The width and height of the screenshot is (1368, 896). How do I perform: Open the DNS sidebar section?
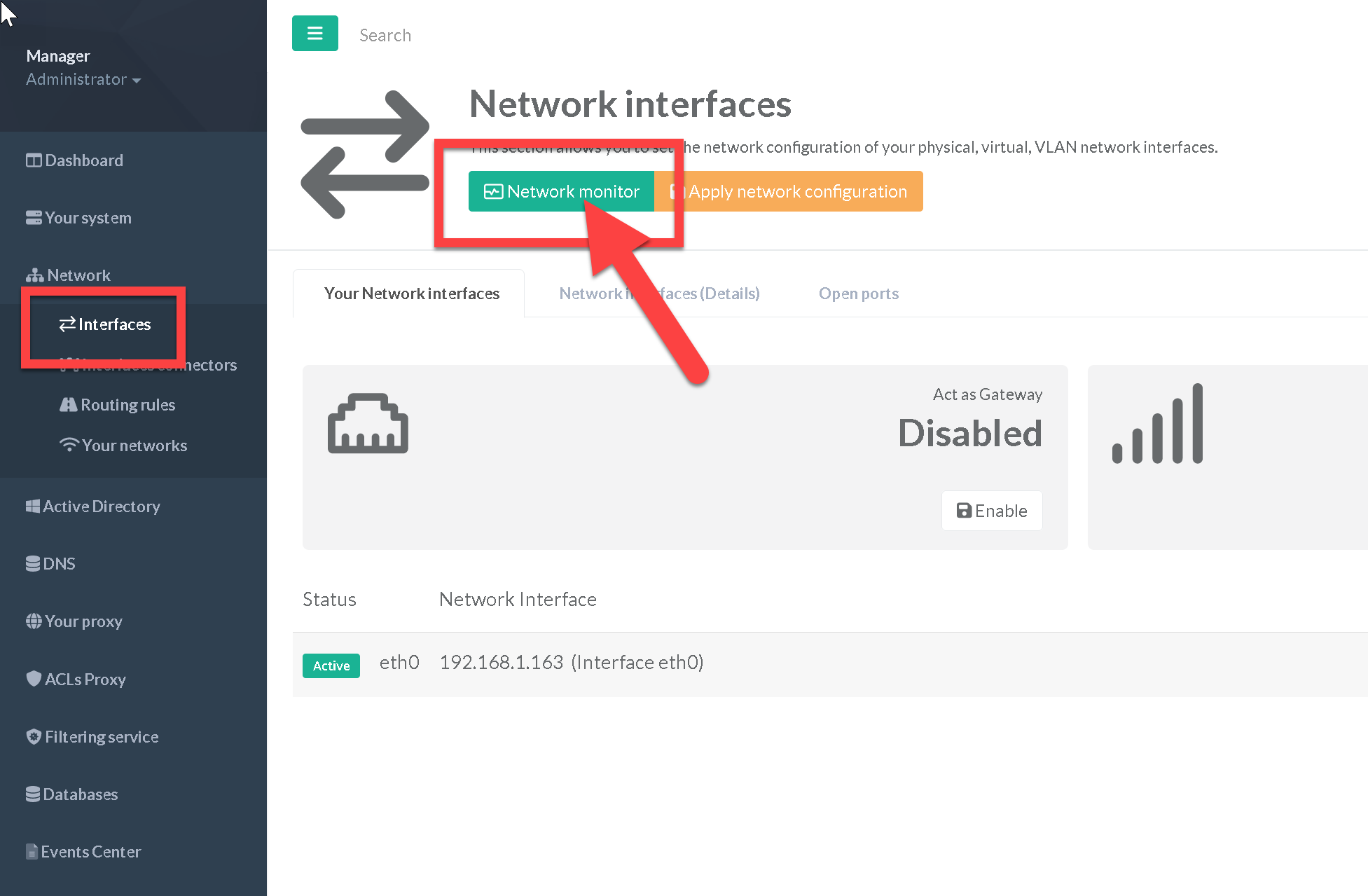pyautogui.click(x=50, y=564)
